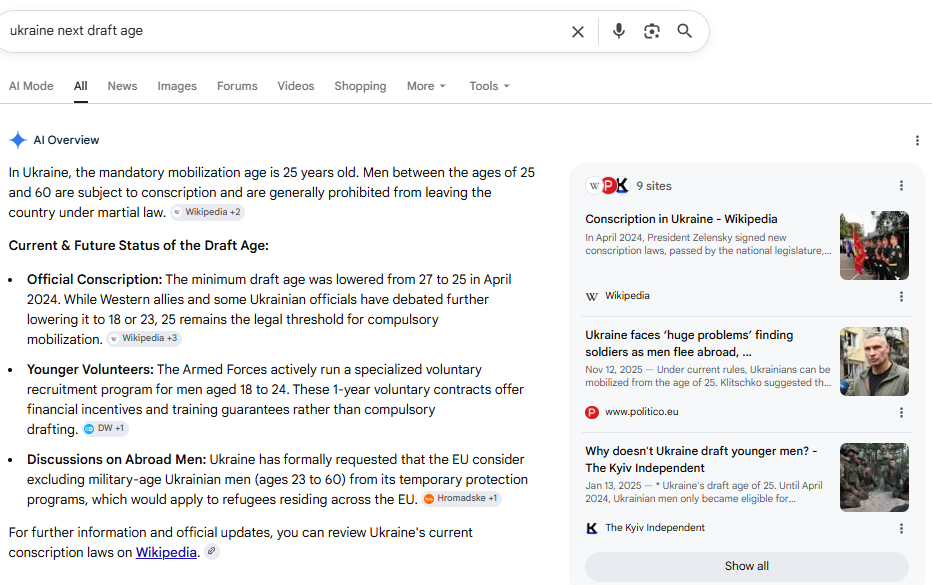Image resolution: width=932 pixels, height=585 pixels.
Task: Switch to the Forums tab
Action: click(x=237, y=86)
